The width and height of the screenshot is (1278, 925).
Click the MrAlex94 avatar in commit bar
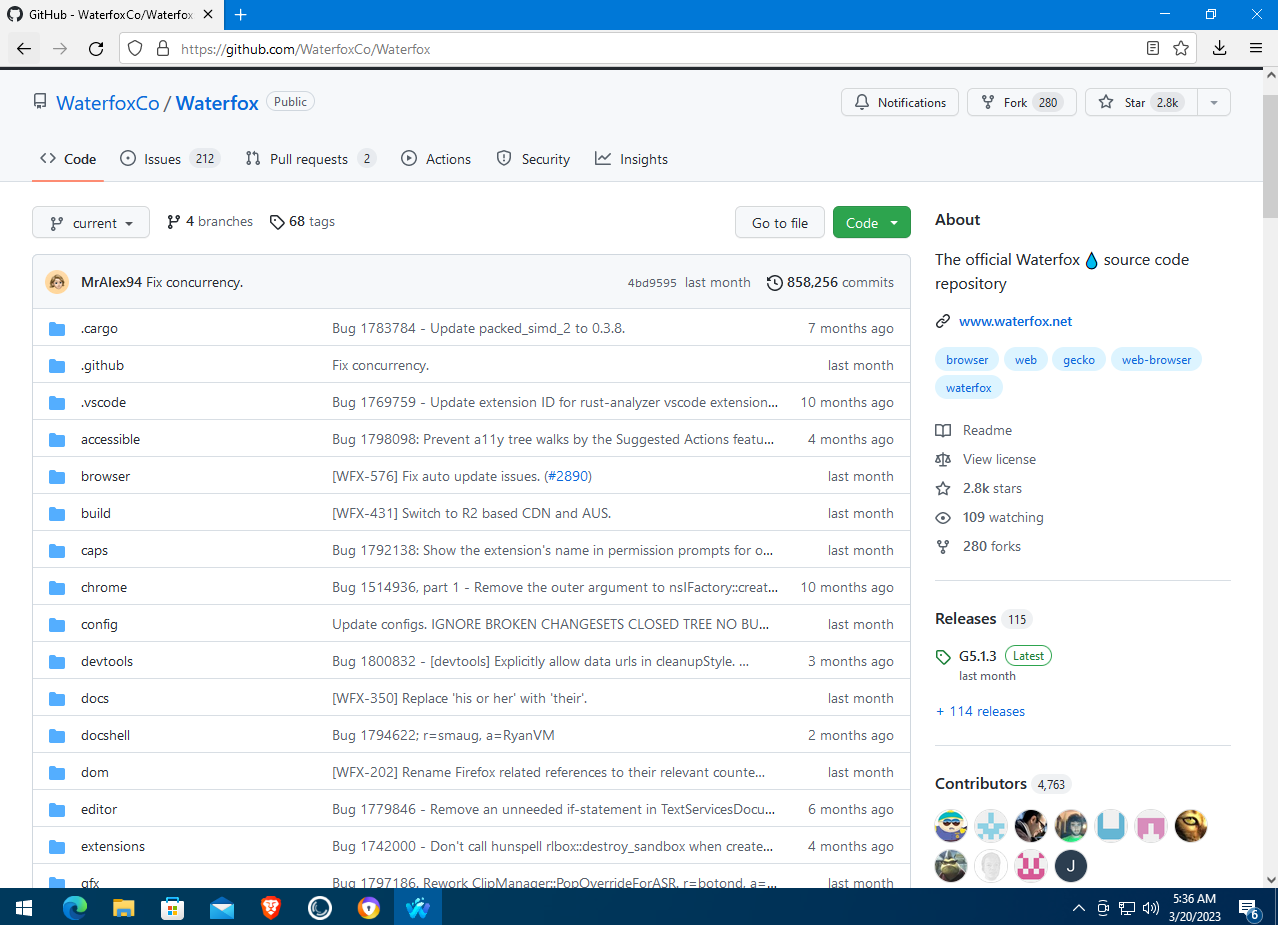pyautogui.click(x=57, y=282)
